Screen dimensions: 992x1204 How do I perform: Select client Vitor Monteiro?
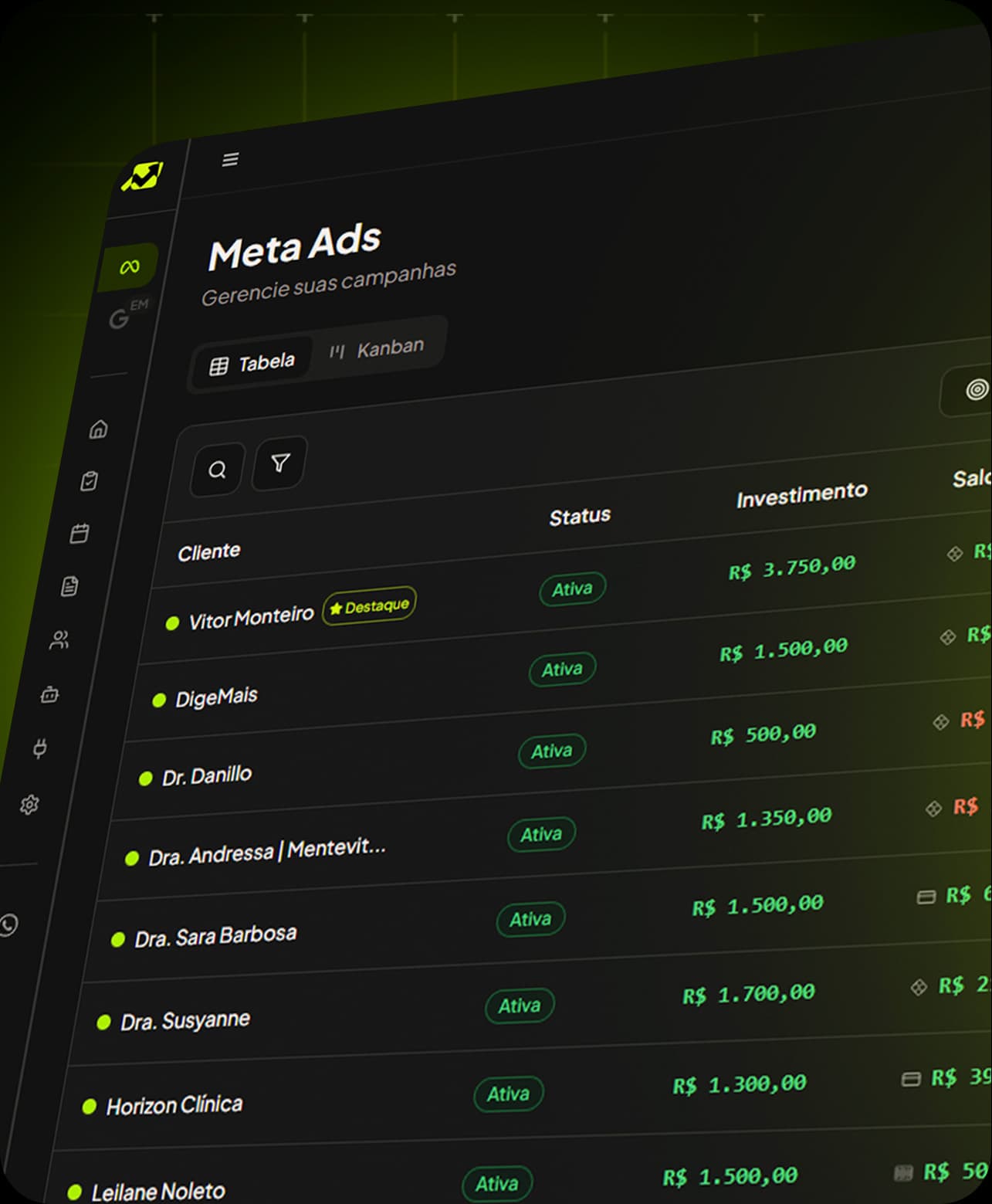(251, 618)
